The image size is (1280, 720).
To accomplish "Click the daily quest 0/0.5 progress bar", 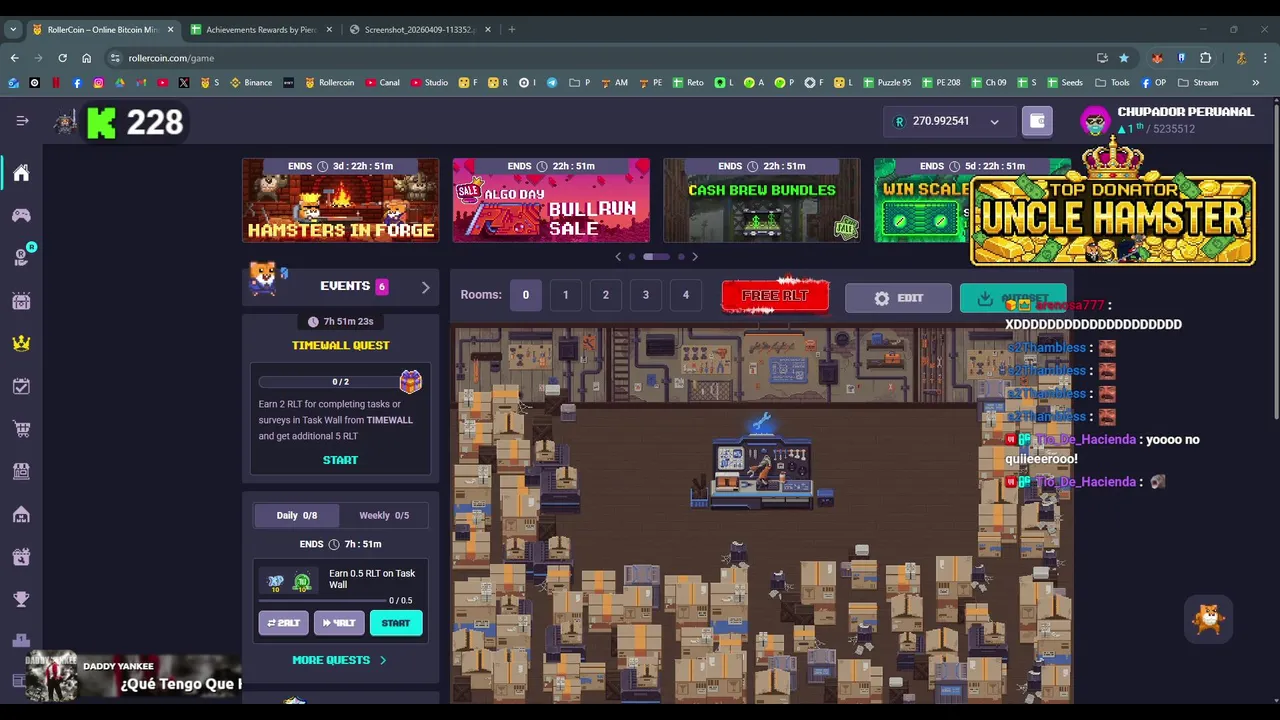I will [x=322, y=601].
